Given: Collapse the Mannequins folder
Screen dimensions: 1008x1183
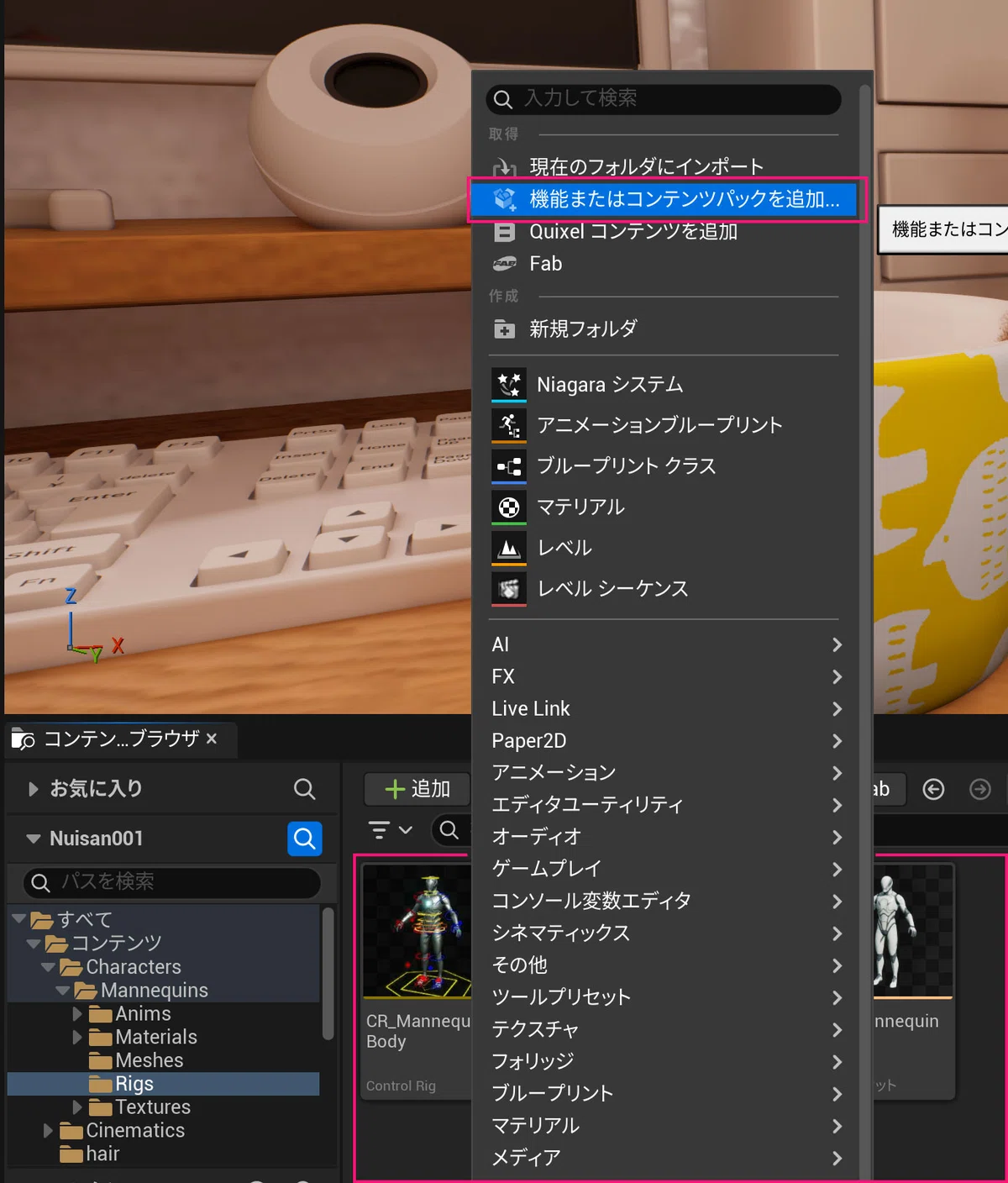Looking at the screenshot, I should point(63,991).
